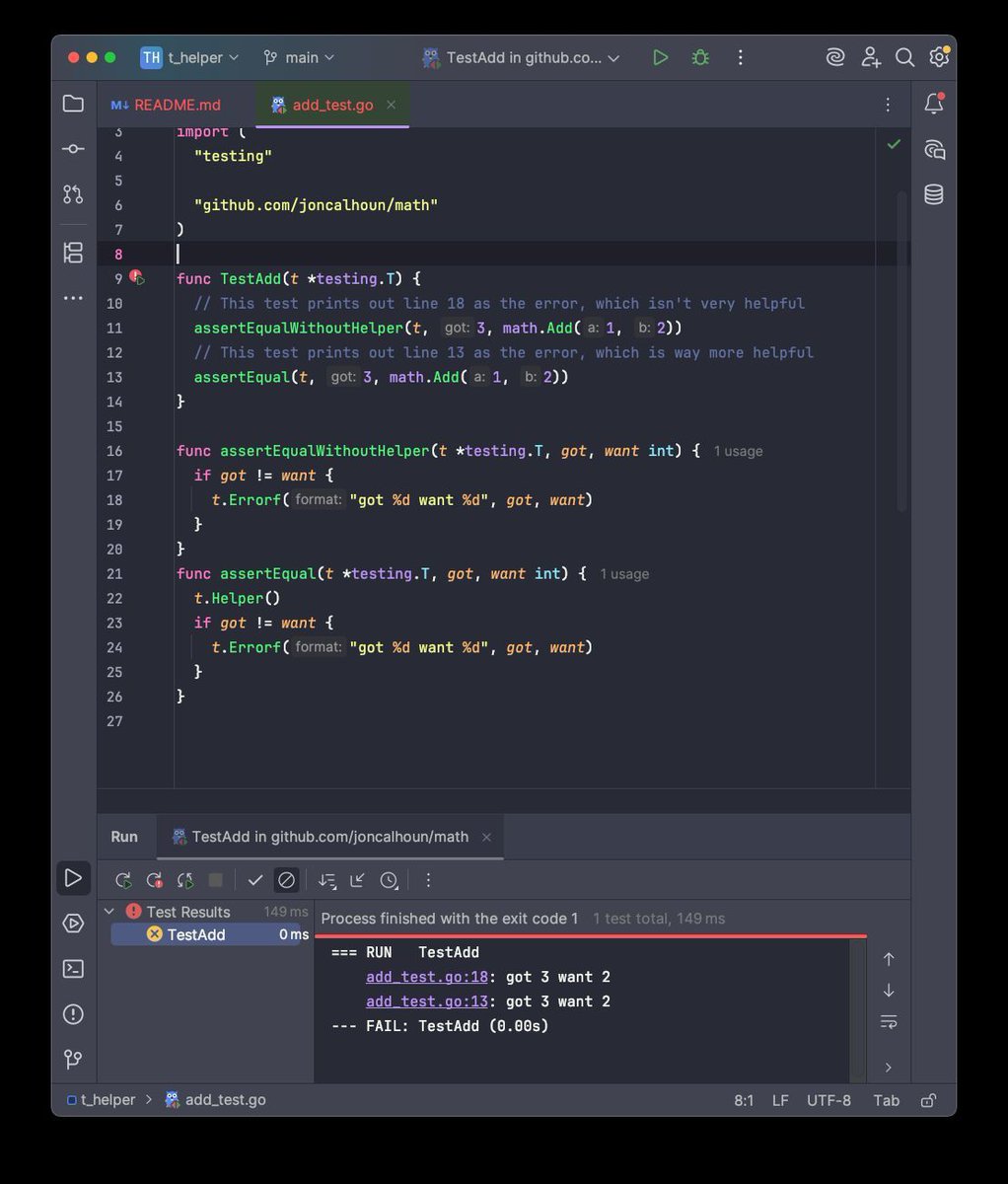Screen dimensions: 1008x1184
Task: Open the Services tool window
Action: (x=73, y=924)
